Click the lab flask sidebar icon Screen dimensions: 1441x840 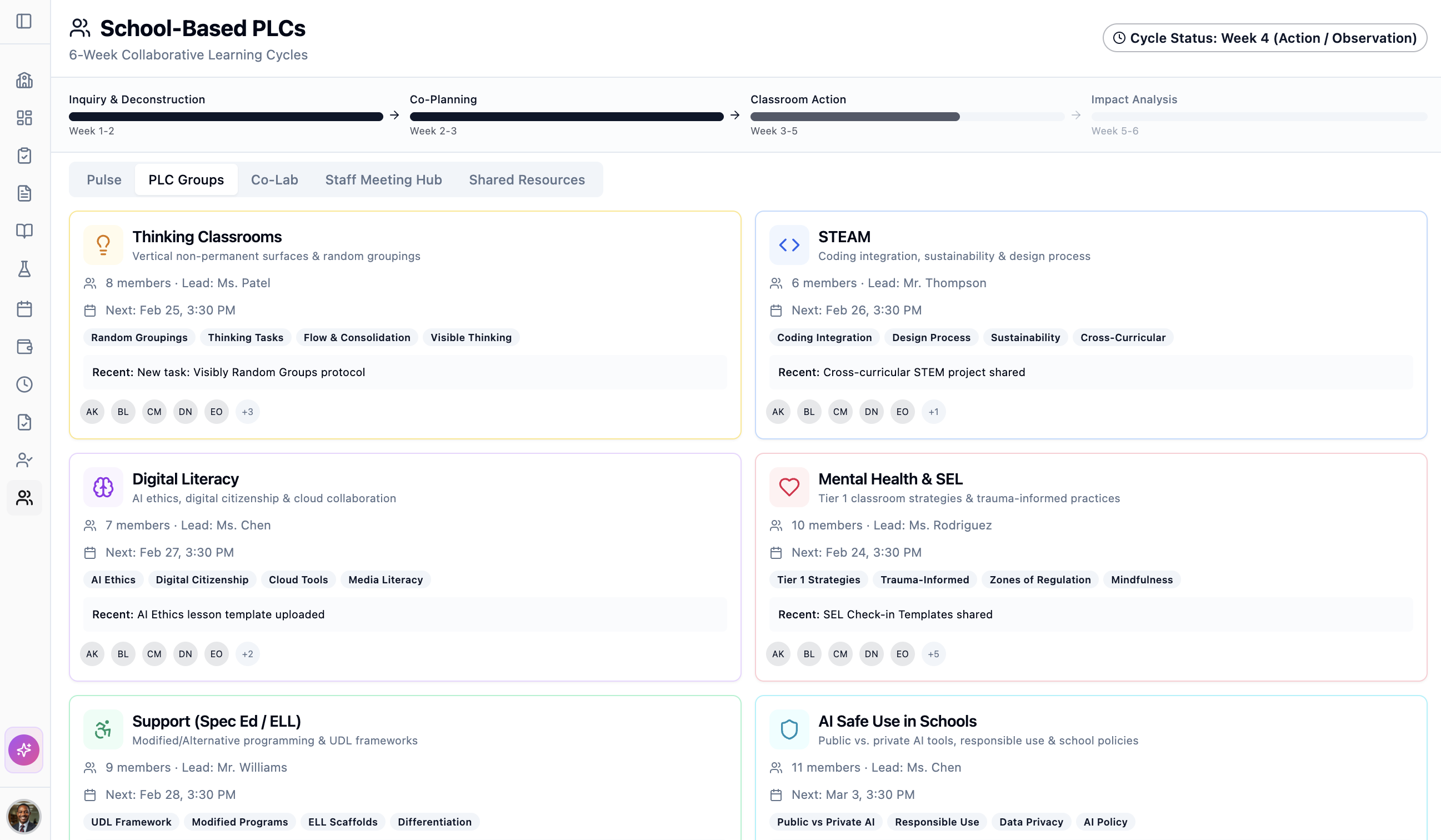pos(24,269)
